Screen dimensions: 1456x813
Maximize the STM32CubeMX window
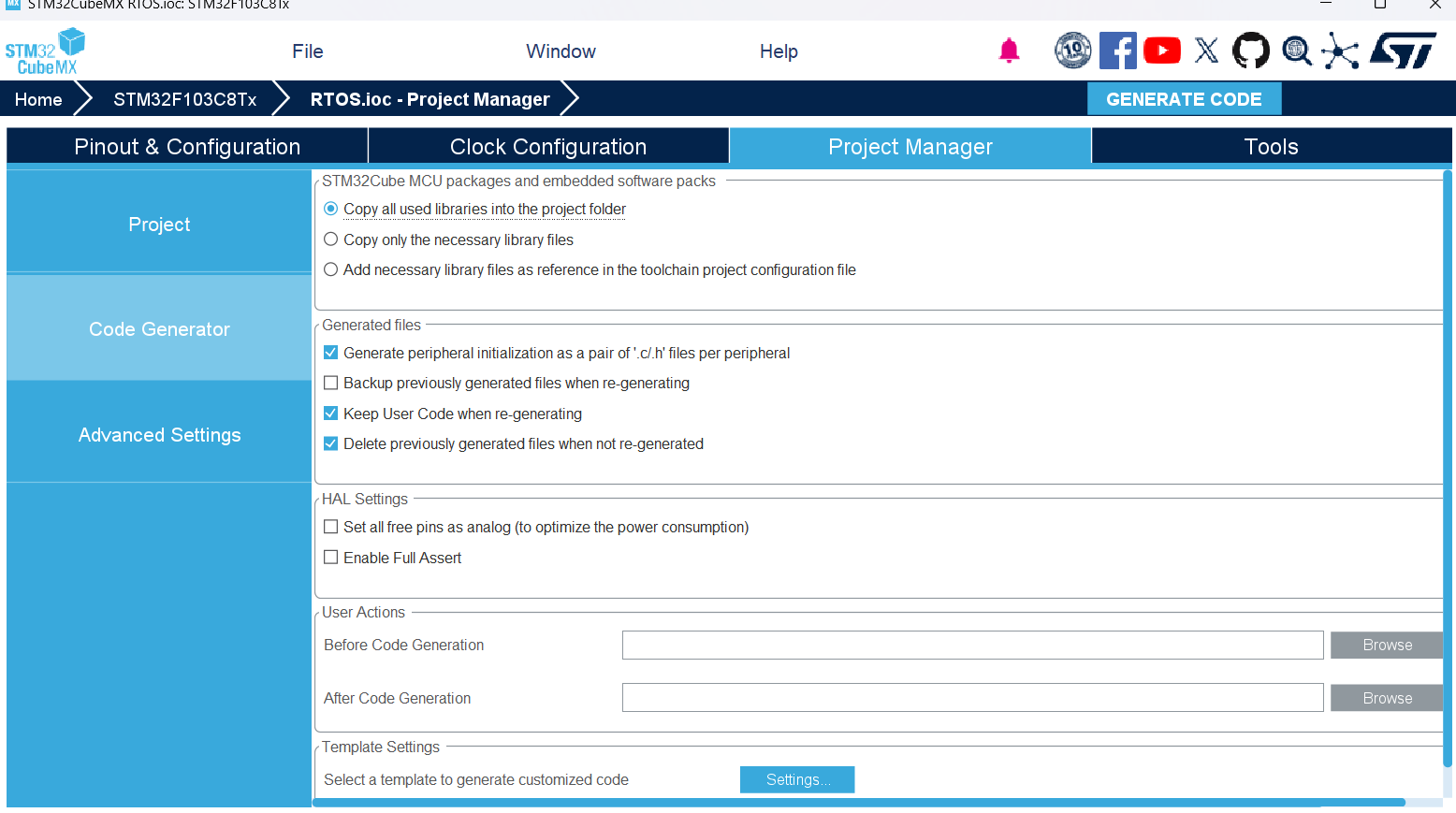[x=1380, y=5]
